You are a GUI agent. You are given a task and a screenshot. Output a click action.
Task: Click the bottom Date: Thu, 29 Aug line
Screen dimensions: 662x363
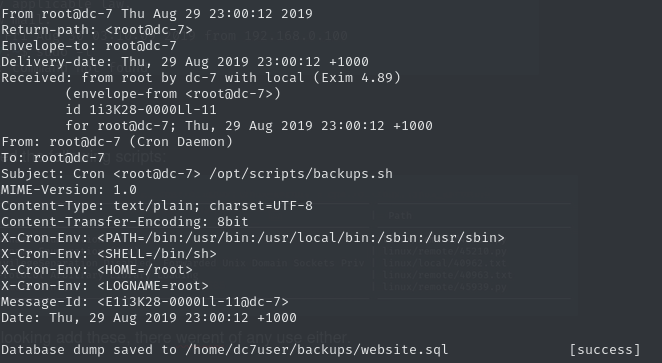coord(149,318)
